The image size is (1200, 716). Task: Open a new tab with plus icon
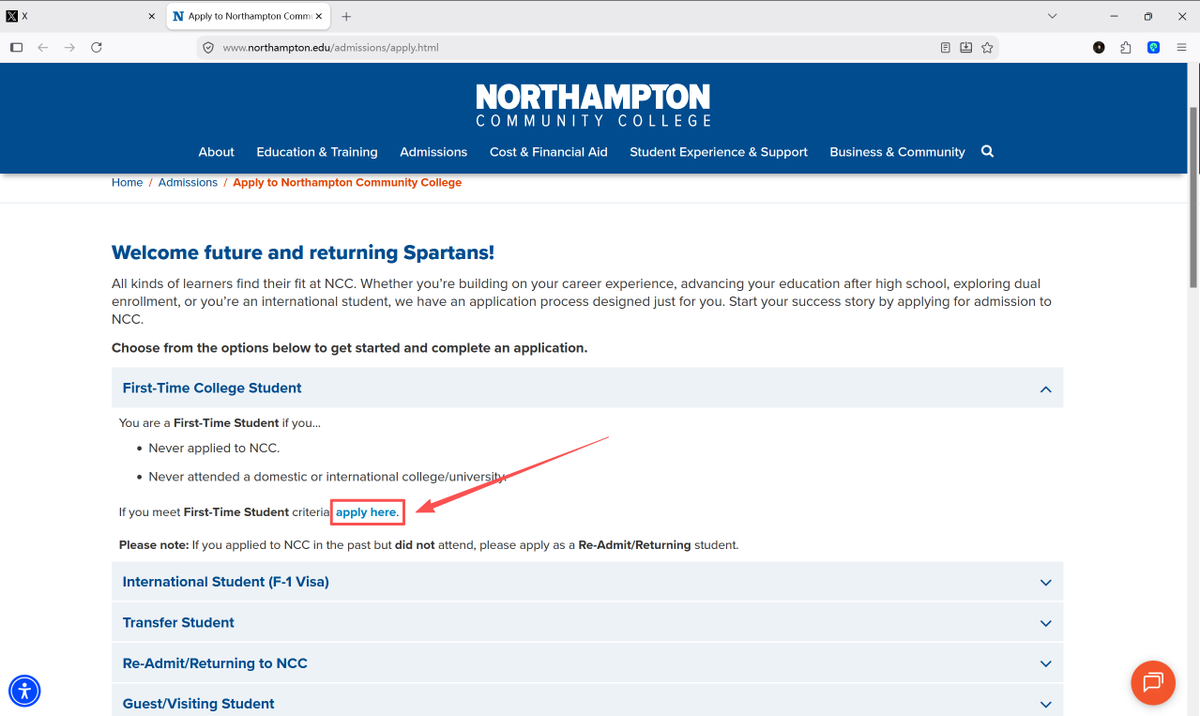346,17
